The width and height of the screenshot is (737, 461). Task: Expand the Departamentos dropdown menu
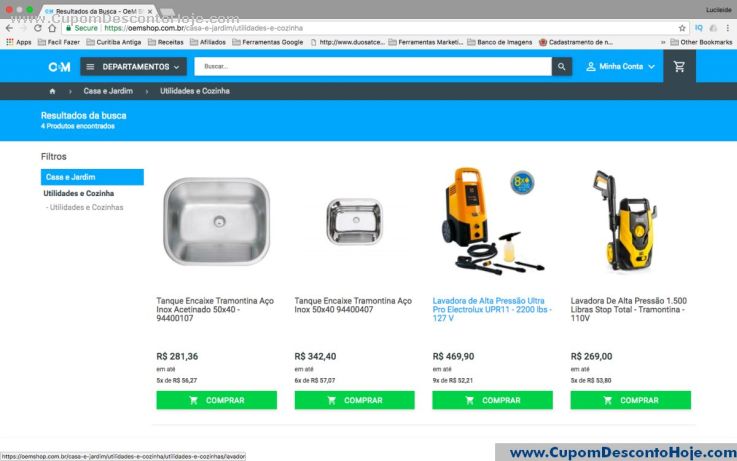point(133,67)
